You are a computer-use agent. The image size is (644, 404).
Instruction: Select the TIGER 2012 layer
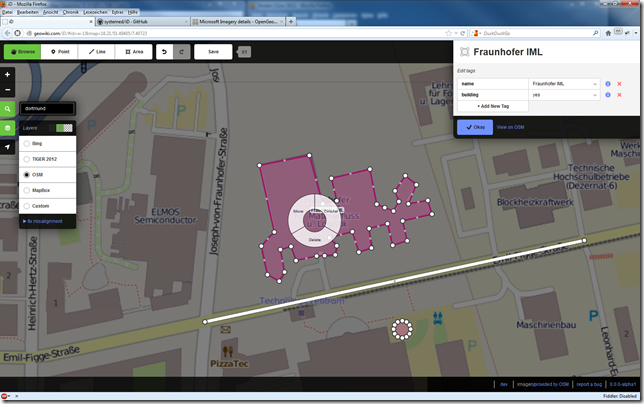click(48, 159)
